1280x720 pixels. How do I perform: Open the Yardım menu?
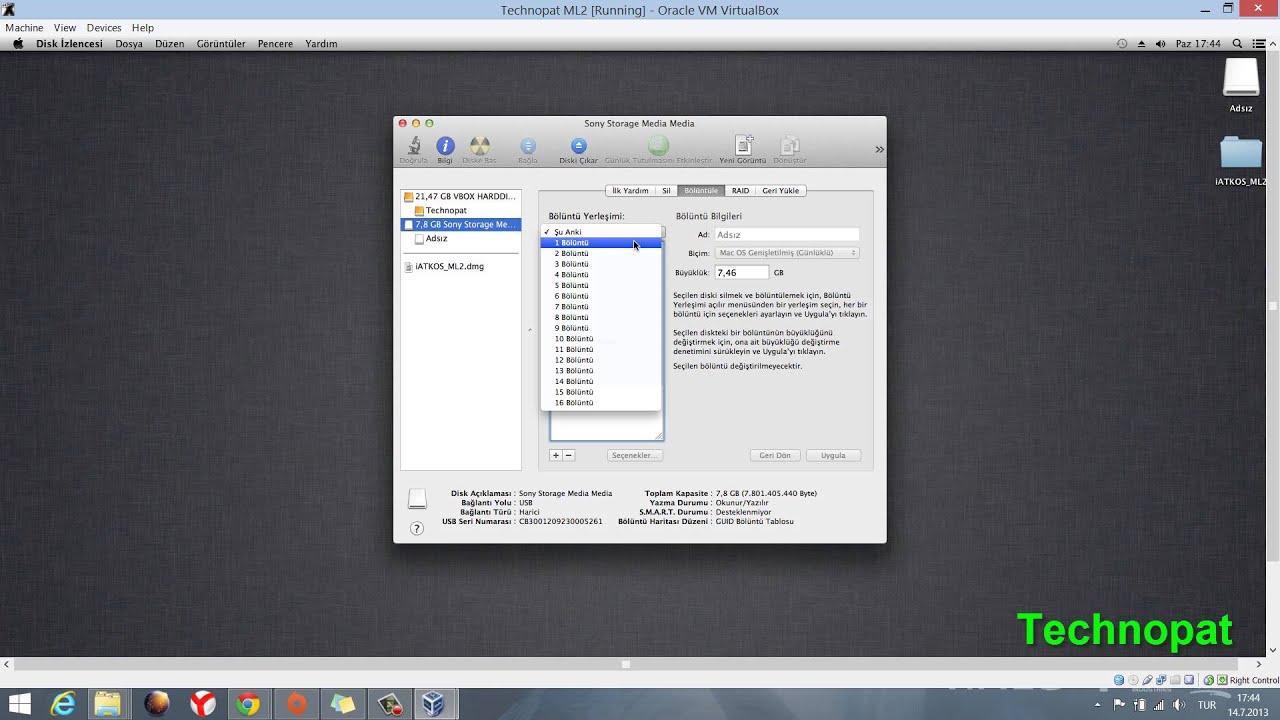[x=321, y=44]
